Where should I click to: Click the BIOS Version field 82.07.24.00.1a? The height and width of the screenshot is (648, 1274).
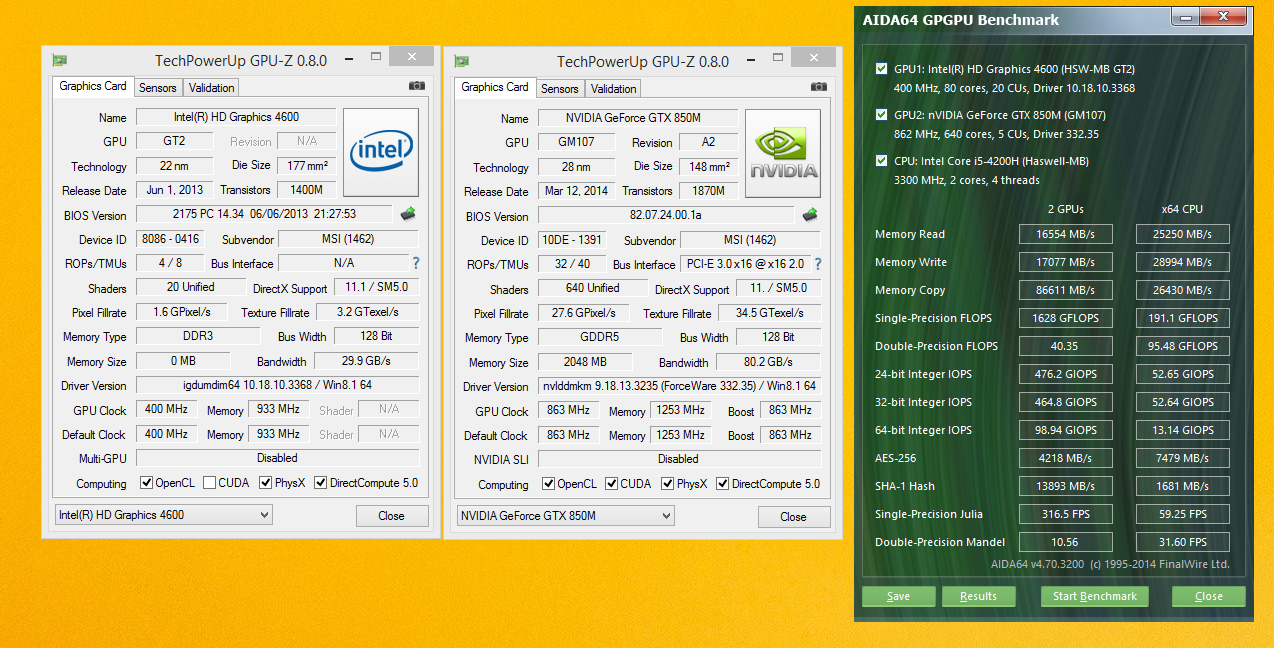(666, 215)
